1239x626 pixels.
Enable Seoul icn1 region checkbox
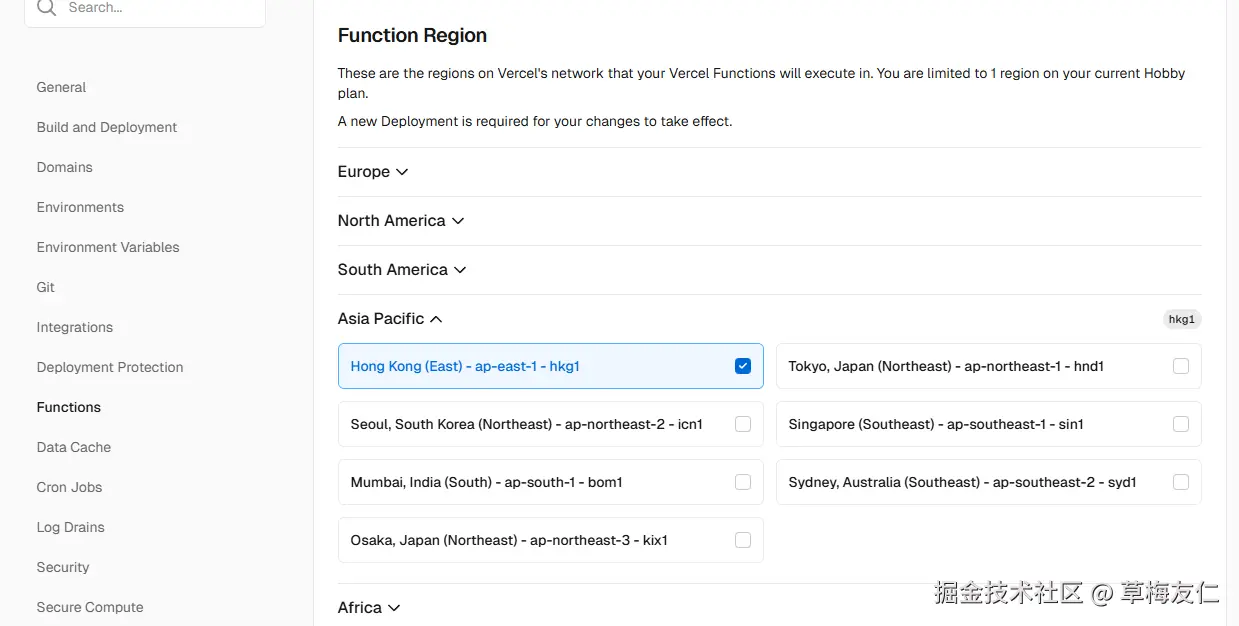pos(742,424)
